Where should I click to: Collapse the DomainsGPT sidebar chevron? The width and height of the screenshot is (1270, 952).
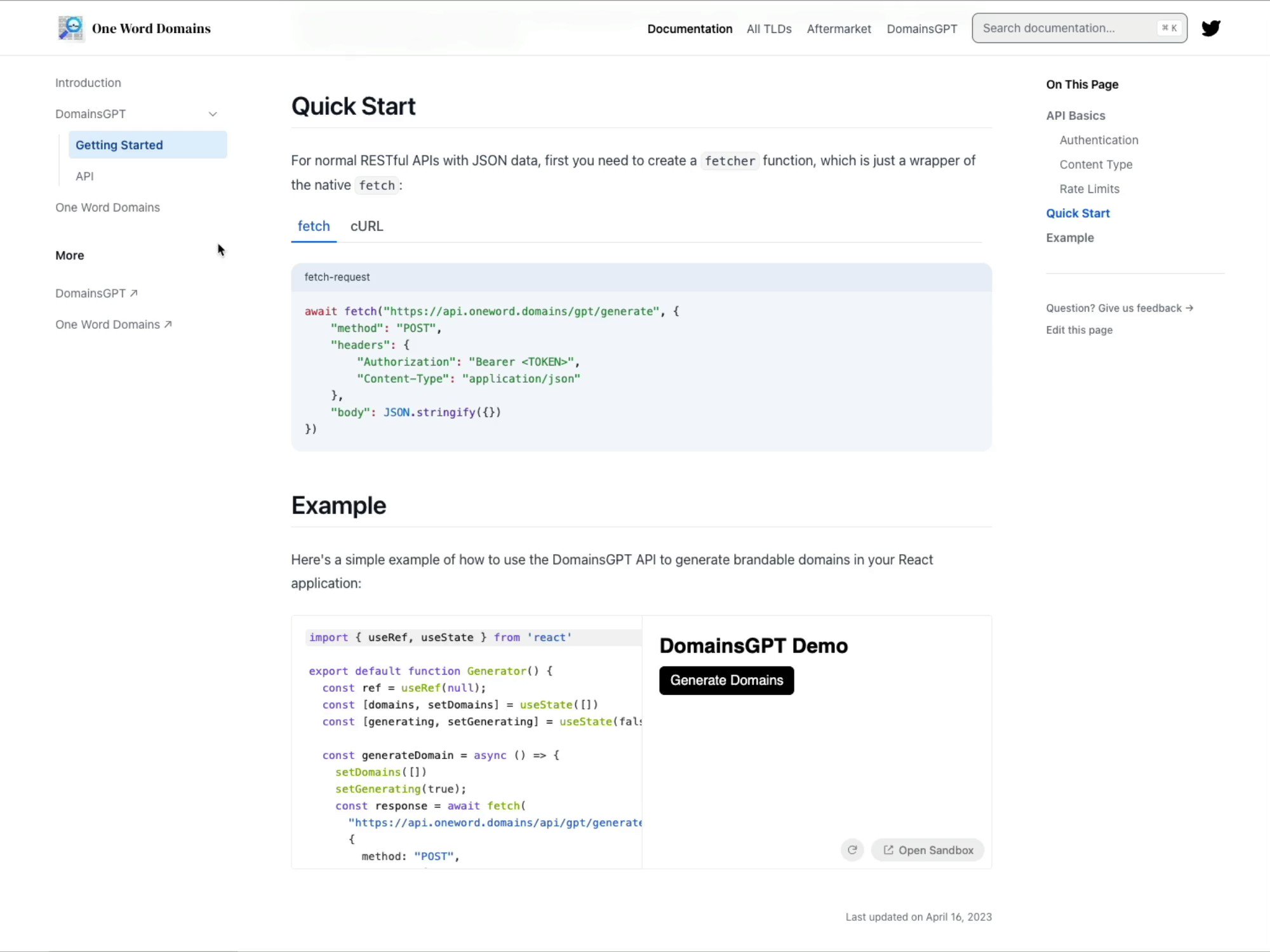(213, 114)
